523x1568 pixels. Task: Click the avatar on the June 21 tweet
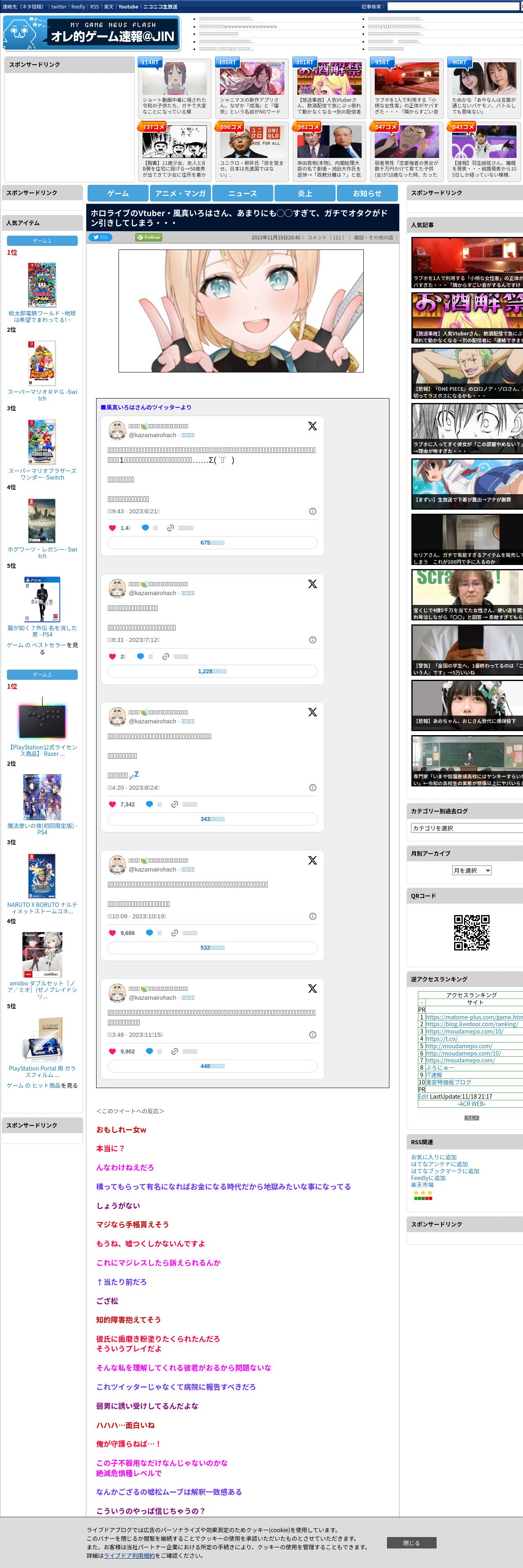(x=117, y=430)
